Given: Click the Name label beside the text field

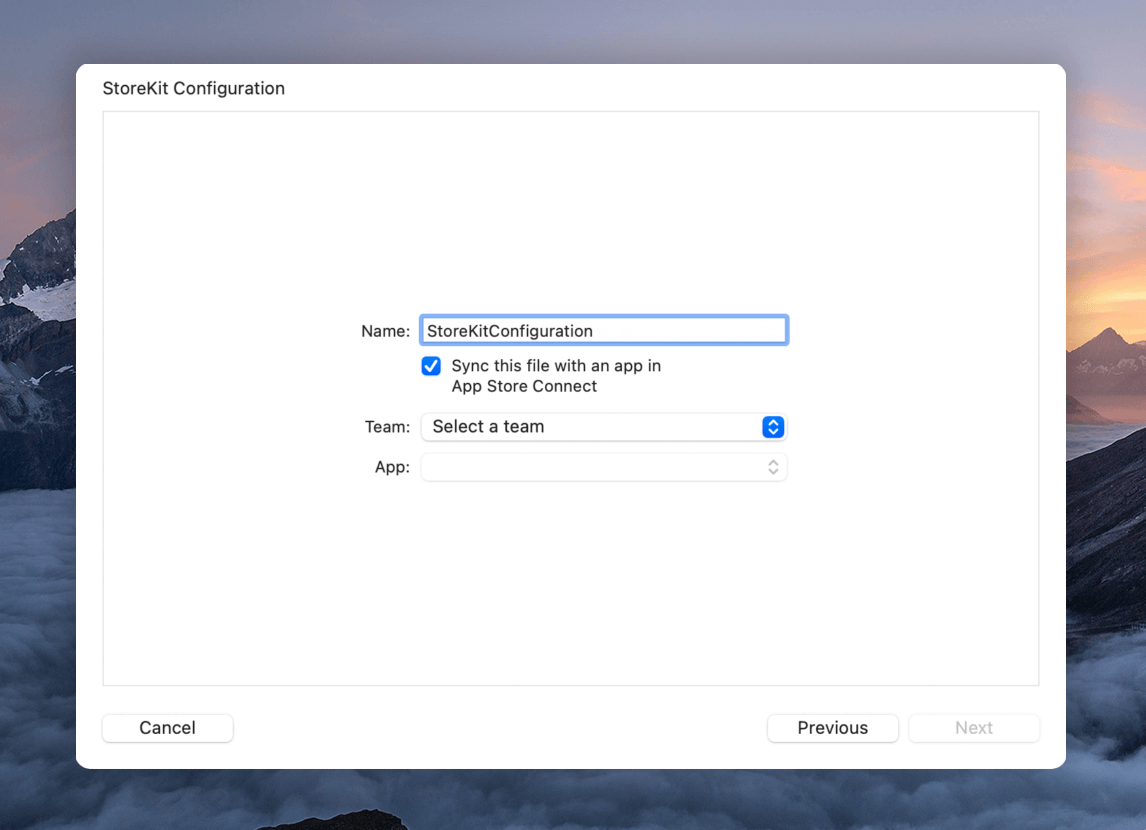Looking at the screenshot, I should pos(385,330).
